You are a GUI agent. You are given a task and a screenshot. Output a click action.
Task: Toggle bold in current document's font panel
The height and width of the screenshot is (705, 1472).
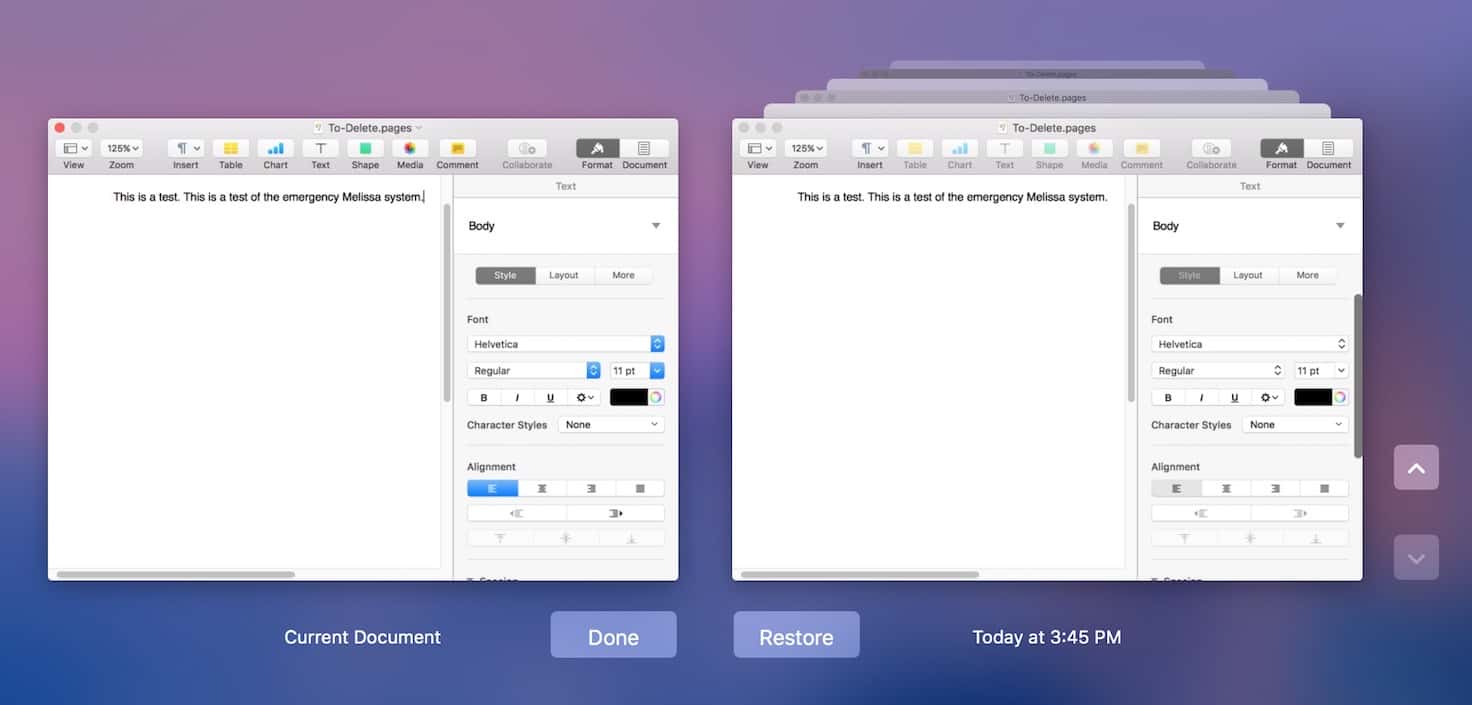pyautogui.click(x=484, y=398)
